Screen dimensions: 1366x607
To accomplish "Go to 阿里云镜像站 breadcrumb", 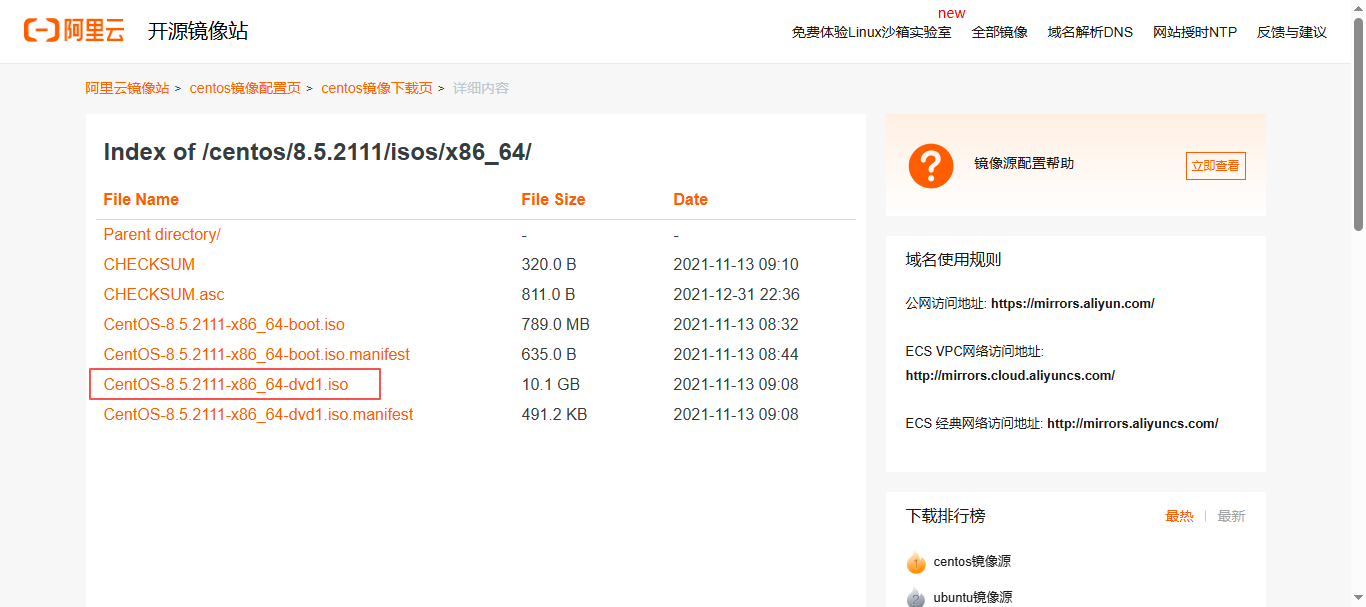I will pyautogui.click(x=127, y=88).
